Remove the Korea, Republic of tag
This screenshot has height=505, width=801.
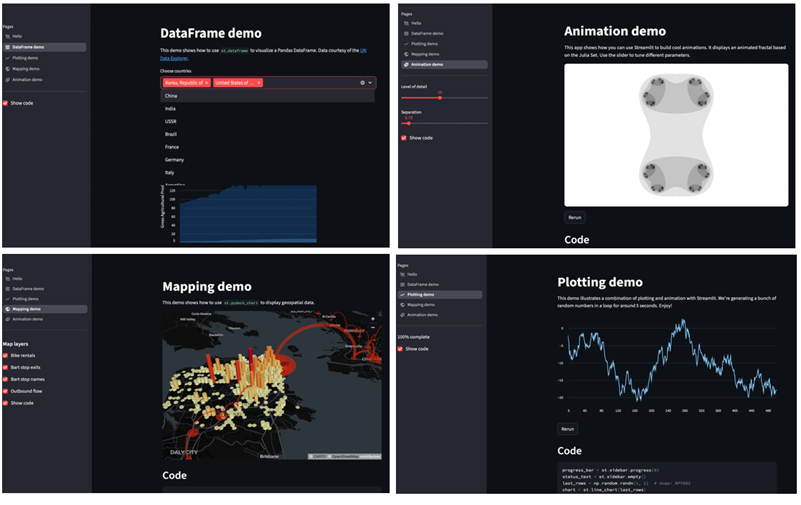[207, 83]
